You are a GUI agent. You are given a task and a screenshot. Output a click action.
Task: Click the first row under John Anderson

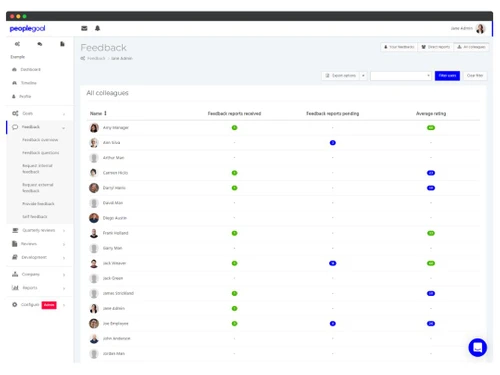pos(283,354)
